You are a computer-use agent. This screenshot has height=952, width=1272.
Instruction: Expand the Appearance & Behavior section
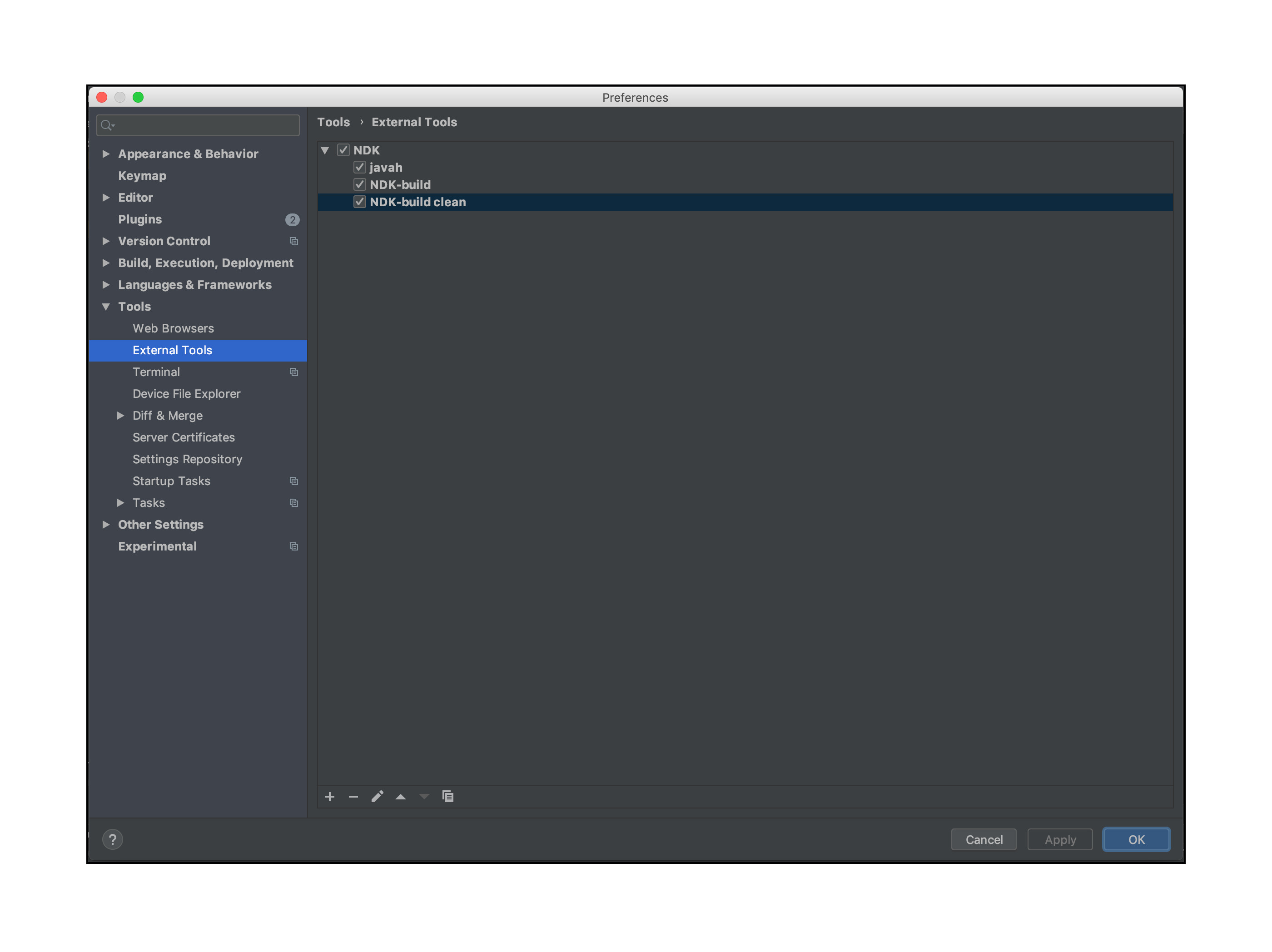pyautogui.click(x=106, y=154)
